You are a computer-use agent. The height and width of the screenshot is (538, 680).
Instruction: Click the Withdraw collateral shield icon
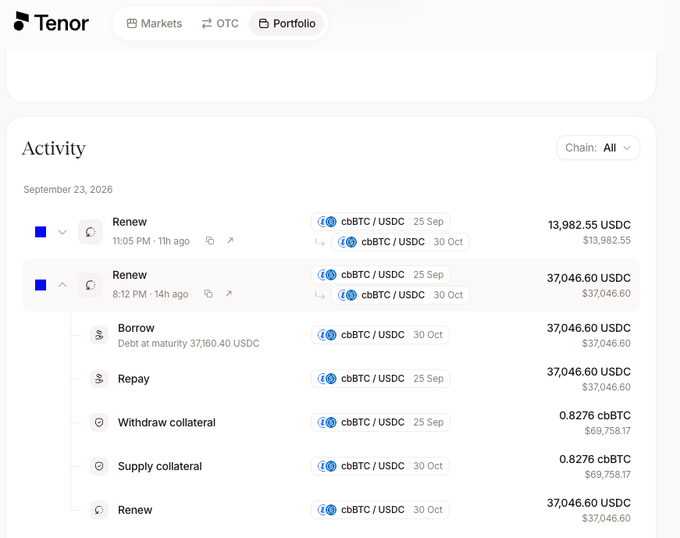click(99, 423)
